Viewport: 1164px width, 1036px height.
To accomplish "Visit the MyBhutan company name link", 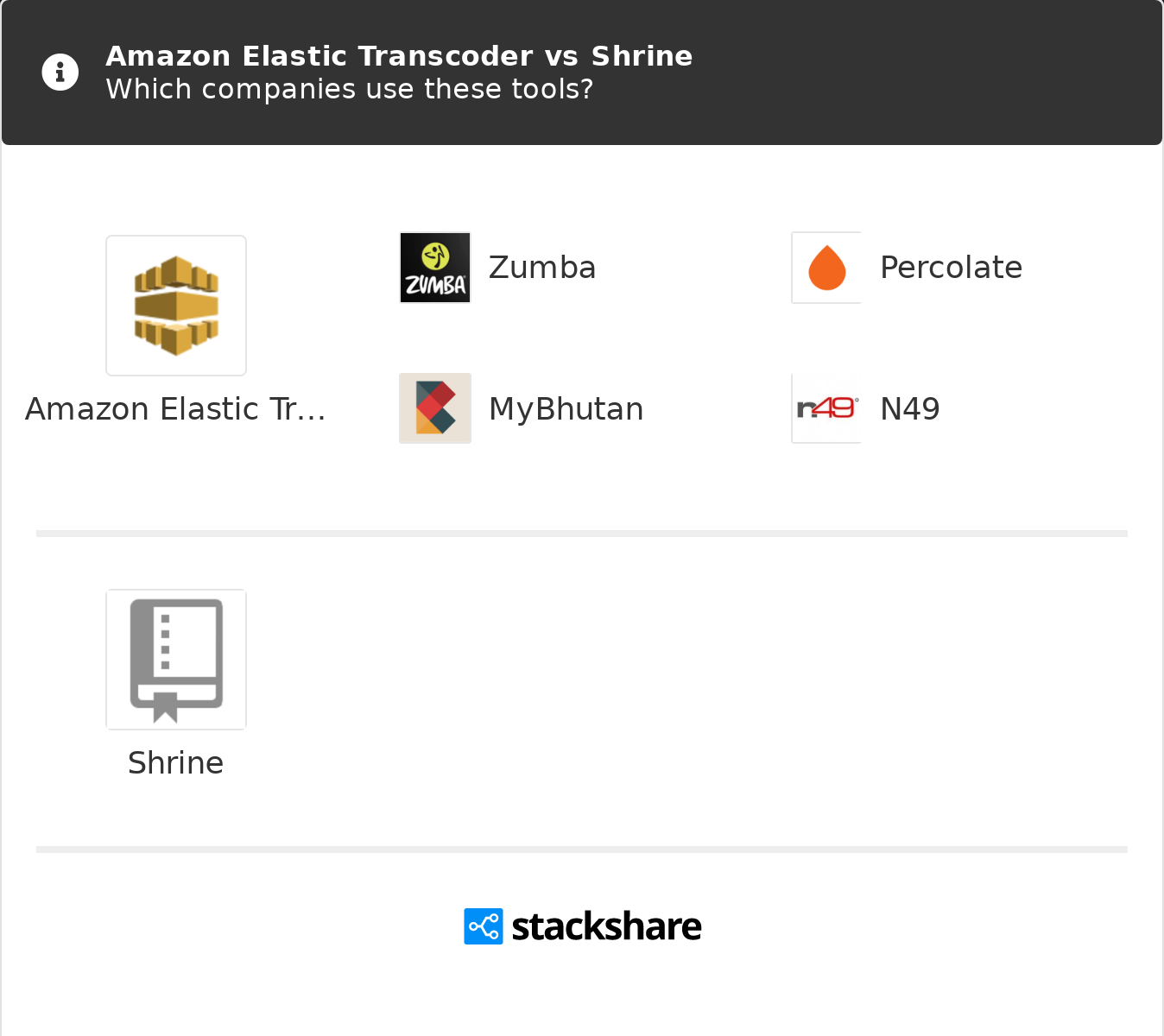I will tap(566, 409).
